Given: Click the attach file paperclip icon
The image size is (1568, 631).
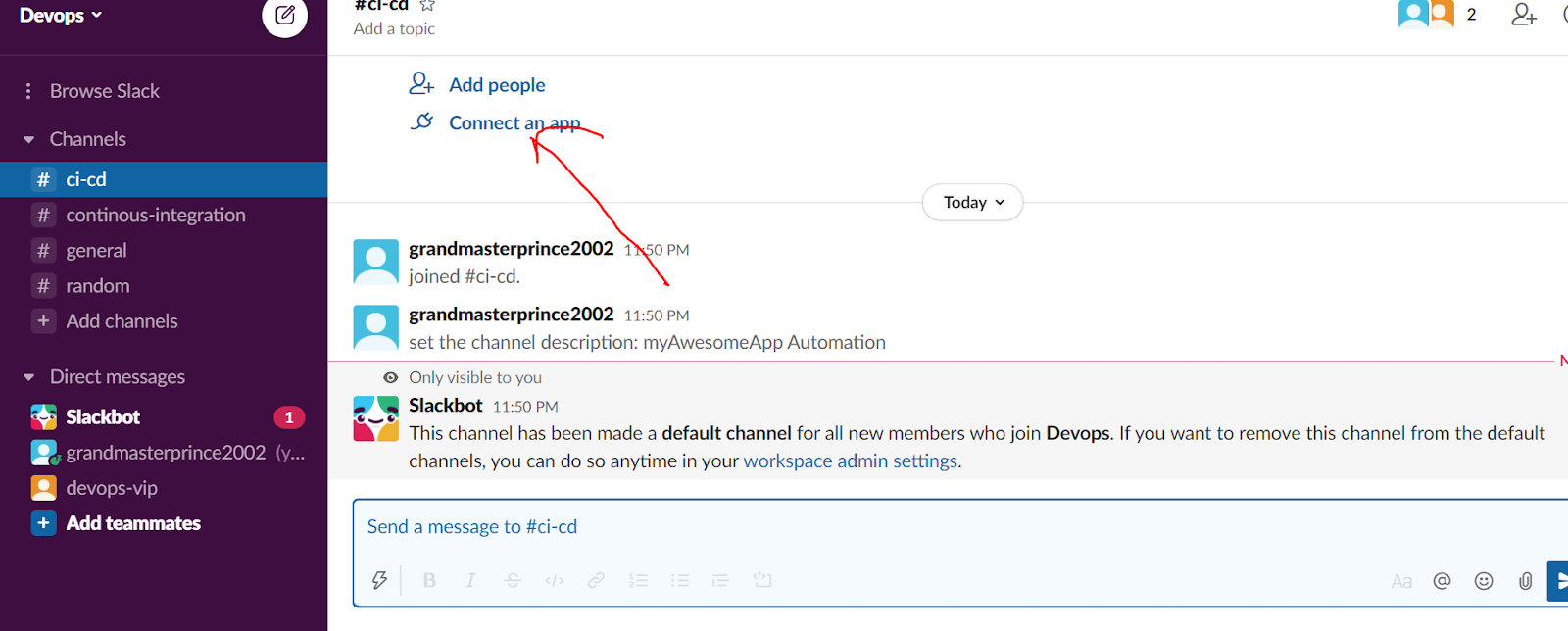Looking at the screenshot, I should [1525, 581].
